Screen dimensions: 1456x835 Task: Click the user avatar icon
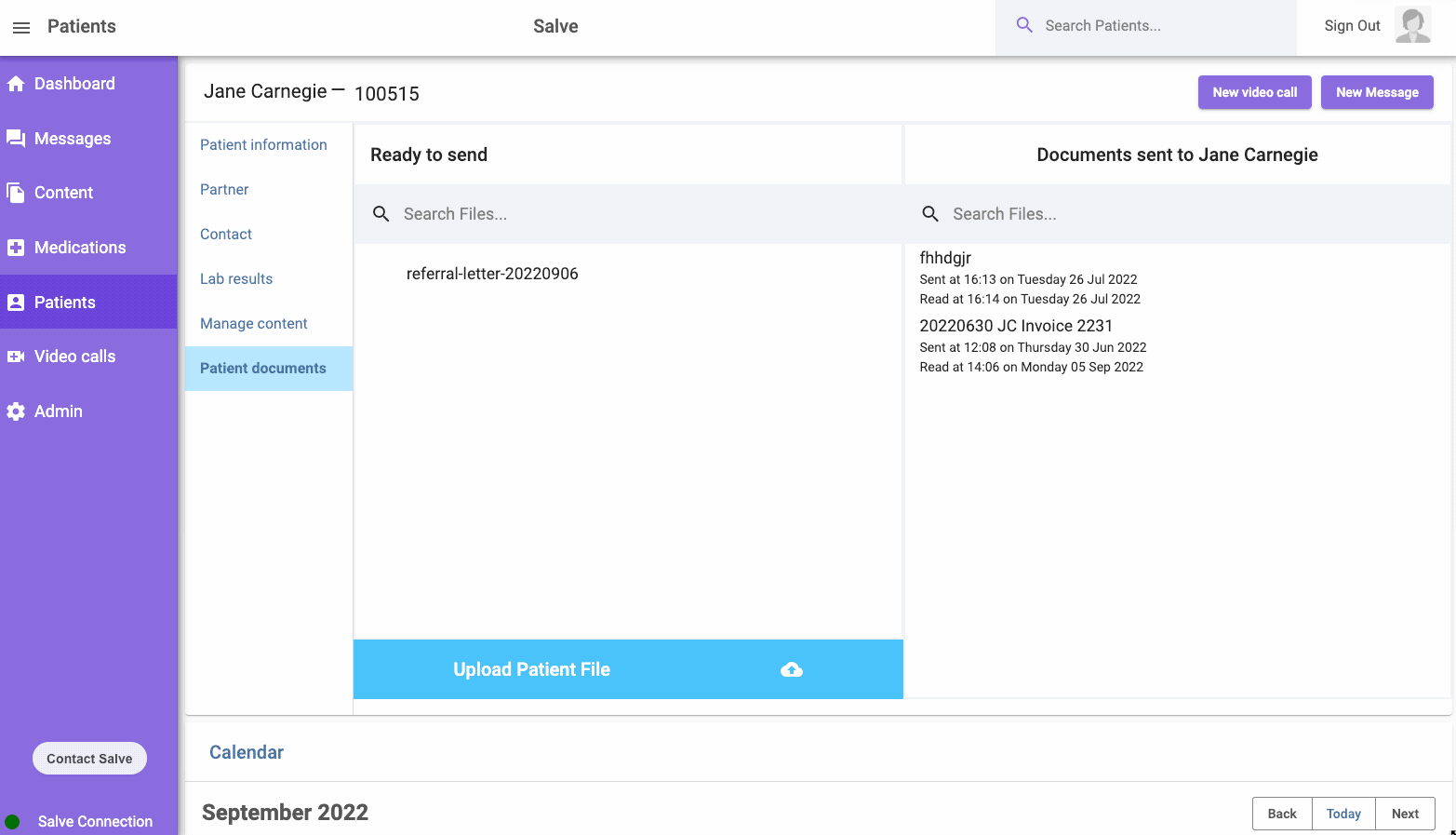point(1413,25)
